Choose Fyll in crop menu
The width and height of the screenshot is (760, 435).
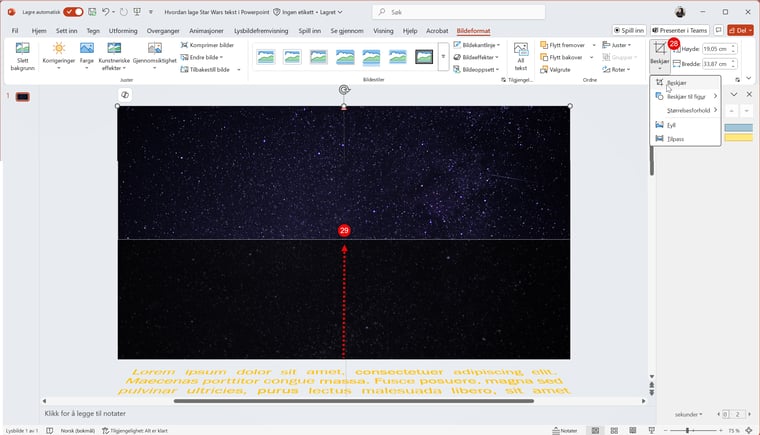coord(685,125)
